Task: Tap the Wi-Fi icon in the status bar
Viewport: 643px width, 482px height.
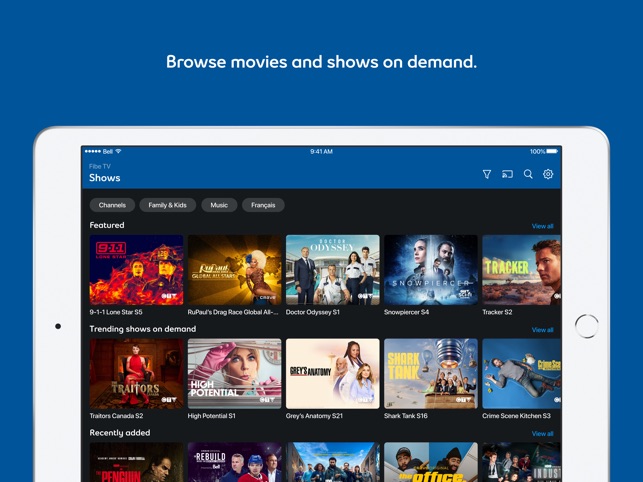Action: tap(118, 151)
